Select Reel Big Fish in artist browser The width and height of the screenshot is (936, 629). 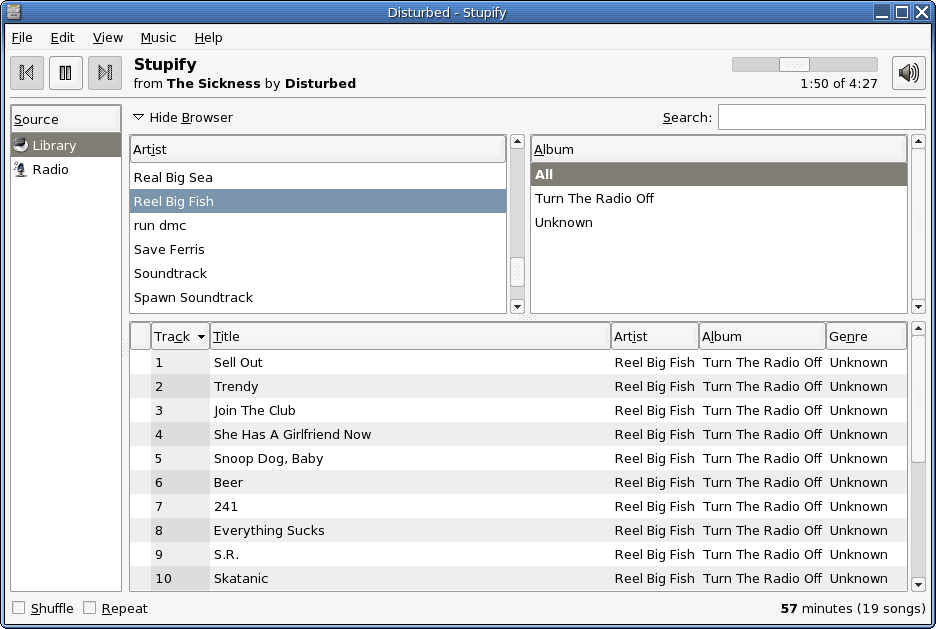[318, 201]
